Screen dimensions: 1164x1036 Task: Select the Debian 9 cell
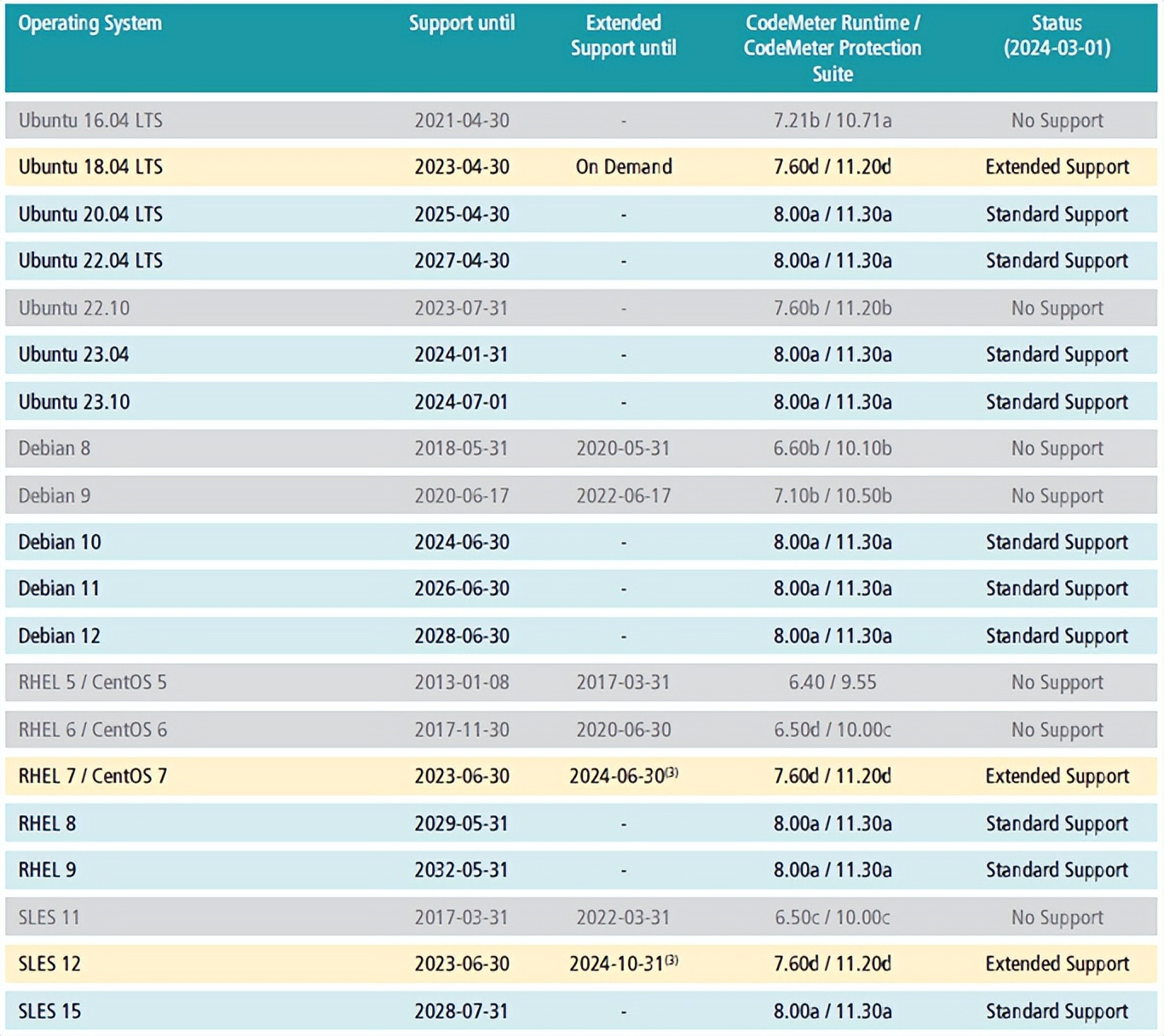click(55, 495)
